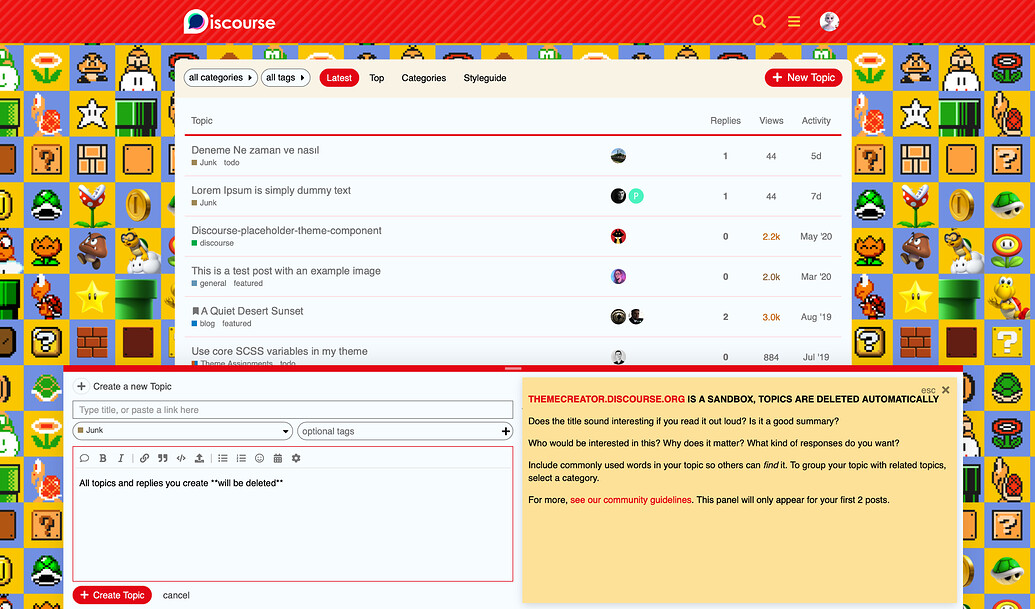Click the upload icon in composer toolbar
Image resolution: width=1035 pixels, height=609 pixels.
(x=199, y=458)
